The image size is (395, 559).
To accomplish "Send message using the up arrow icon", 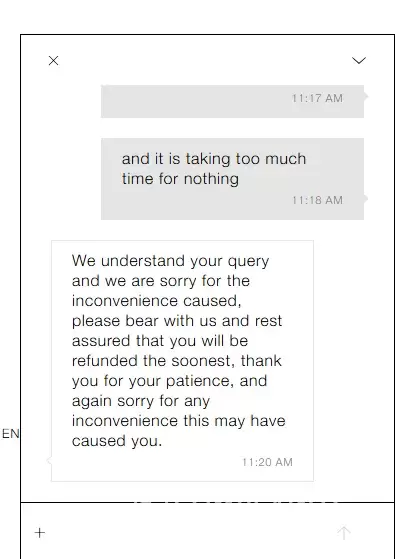I will (344, 533).
